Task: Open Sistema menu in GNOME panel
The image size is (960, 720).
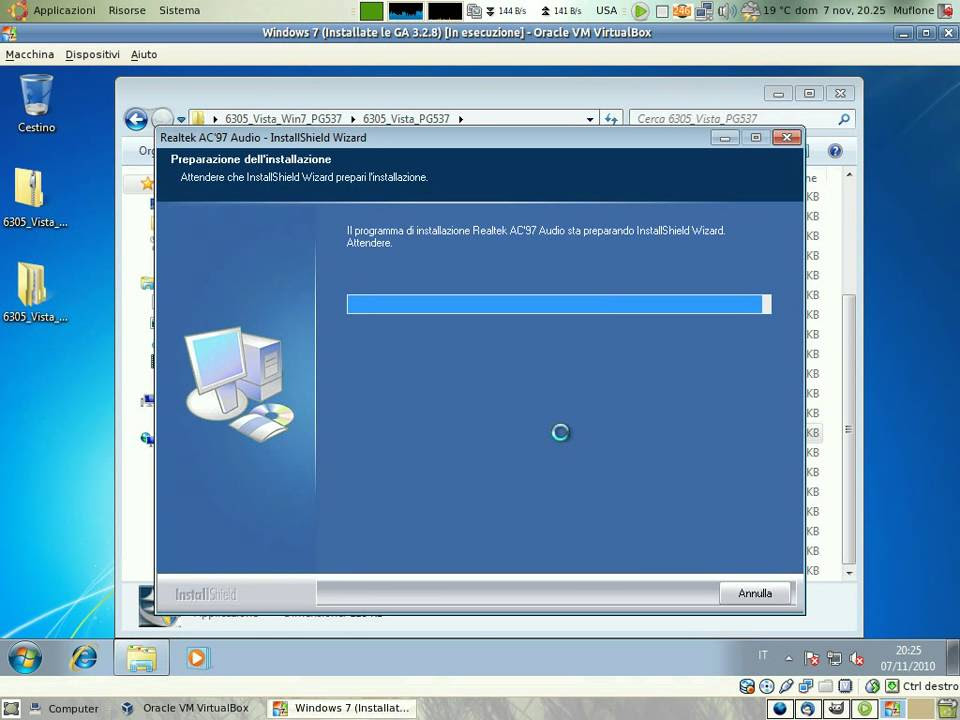Action: (x=179, y=10)
